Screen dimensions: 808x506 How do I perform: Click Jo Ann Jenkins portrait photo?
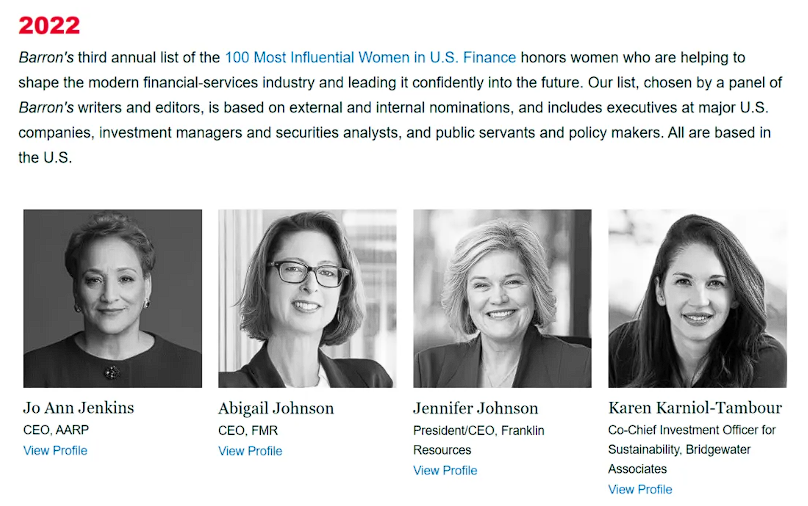pos(112,298)
